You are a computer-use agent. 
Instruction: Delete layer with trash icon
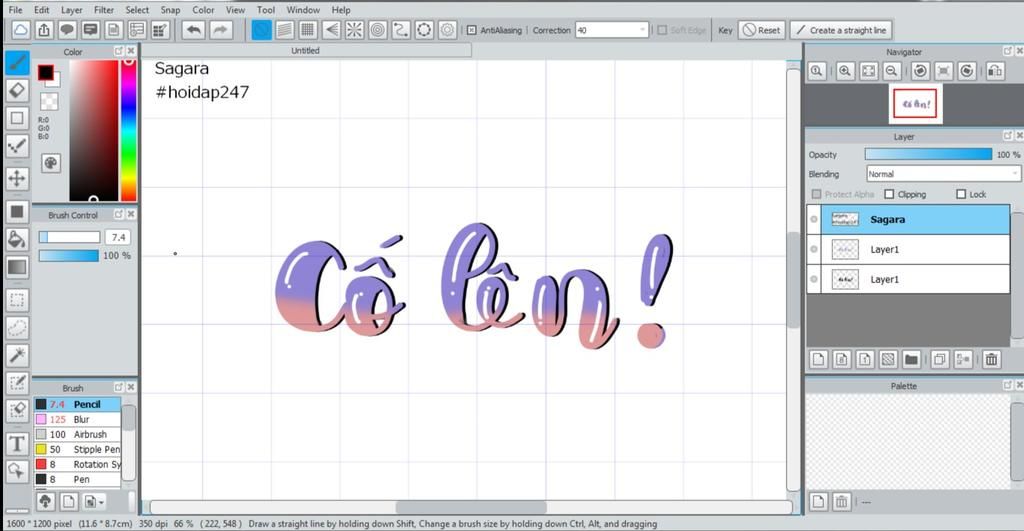pos(991,359)
